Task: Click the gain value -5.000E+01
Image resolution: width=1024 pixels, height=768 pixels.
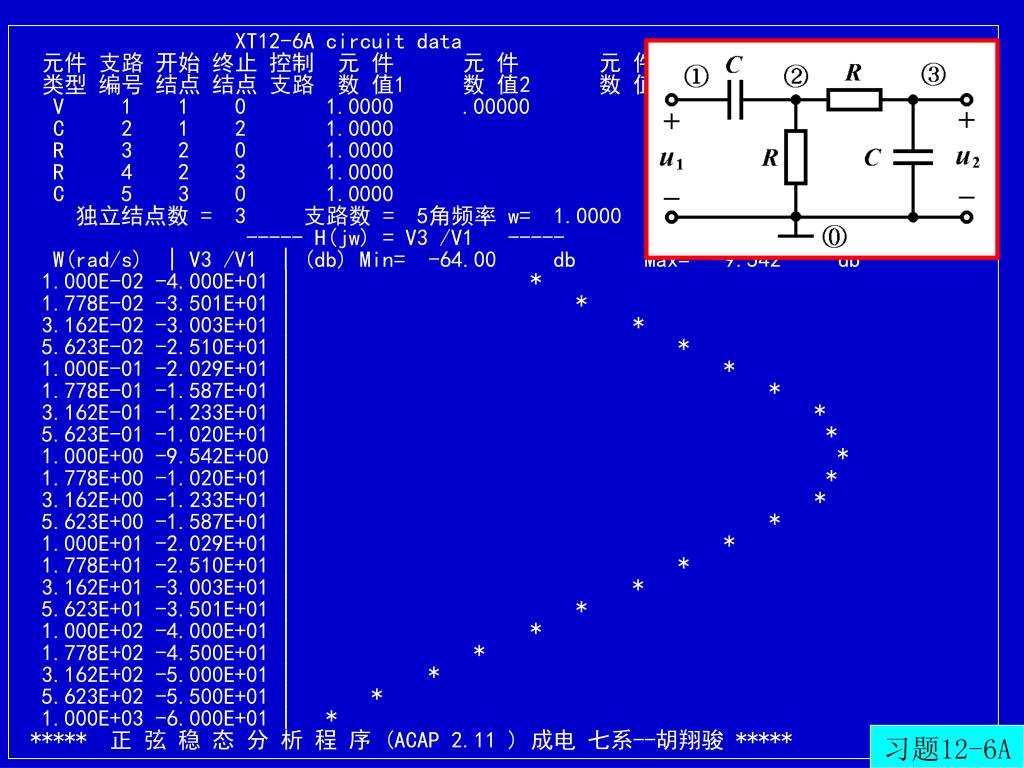Action: point(212,675)
